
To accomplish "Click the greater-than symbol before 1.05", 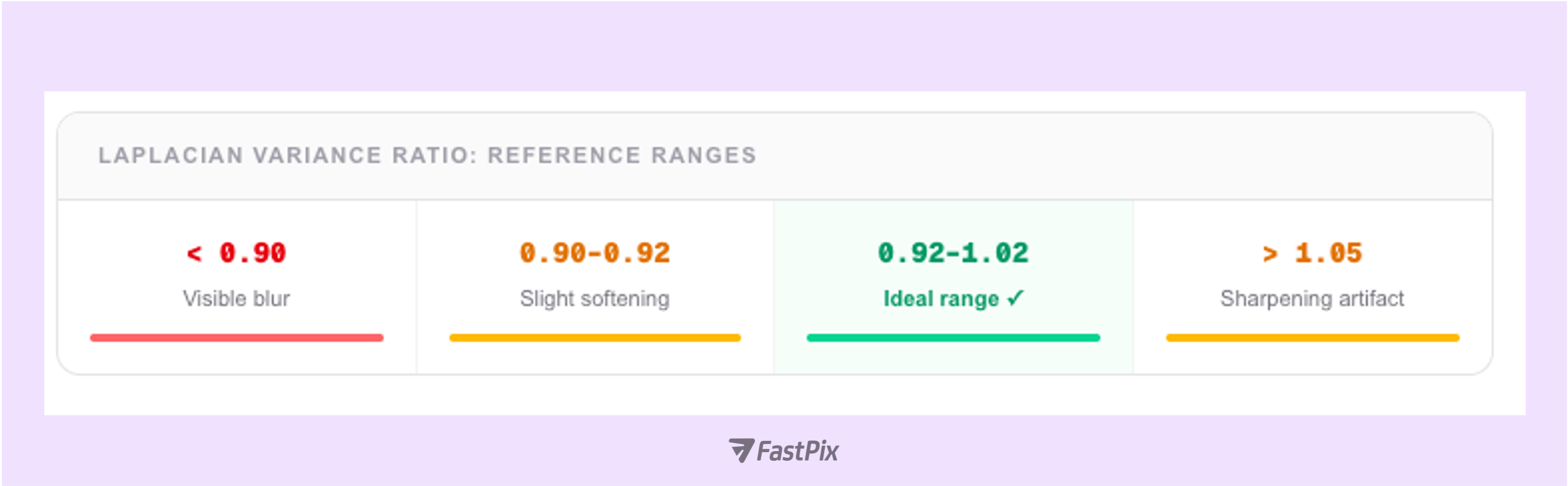I will tap(1270, 253).
